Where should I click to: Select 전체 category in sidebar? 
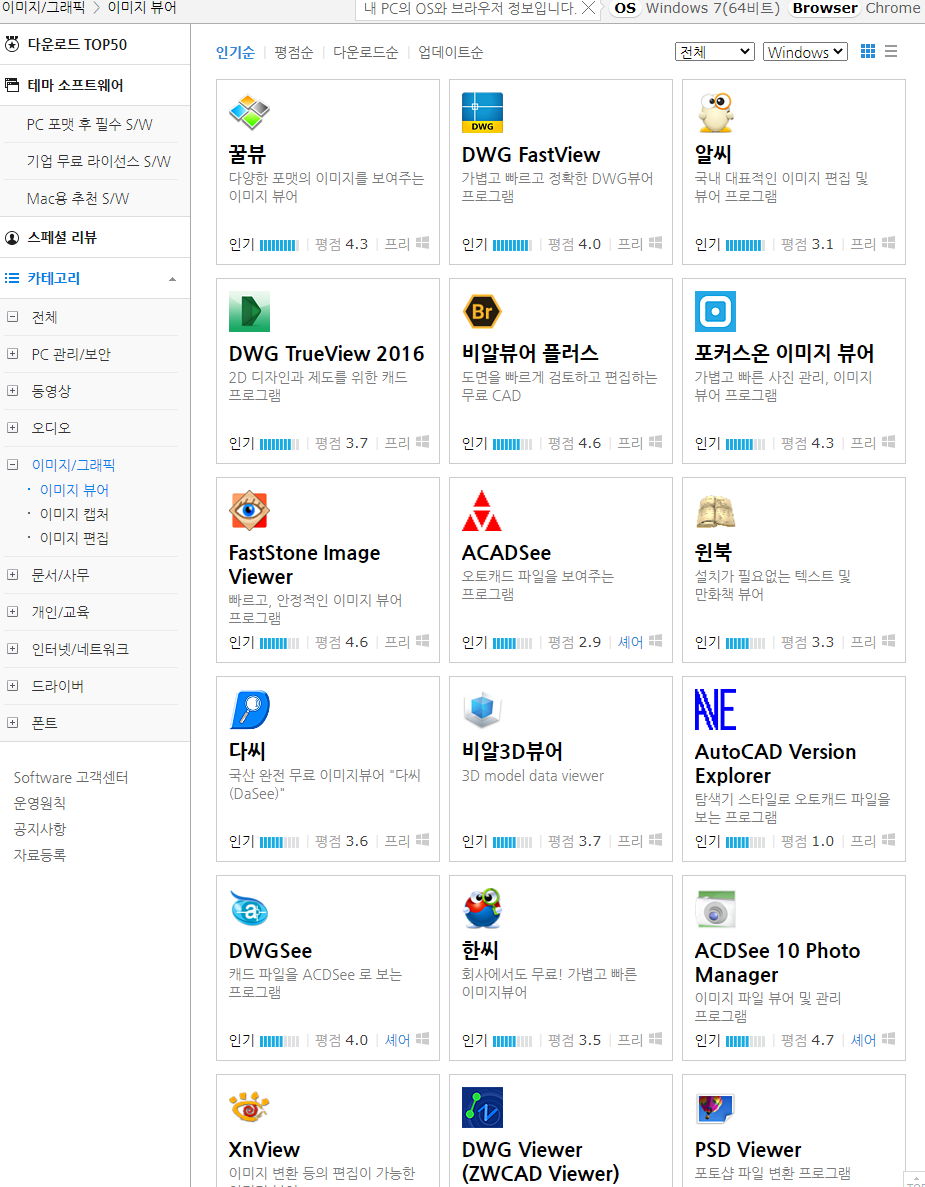pos(44,317)
